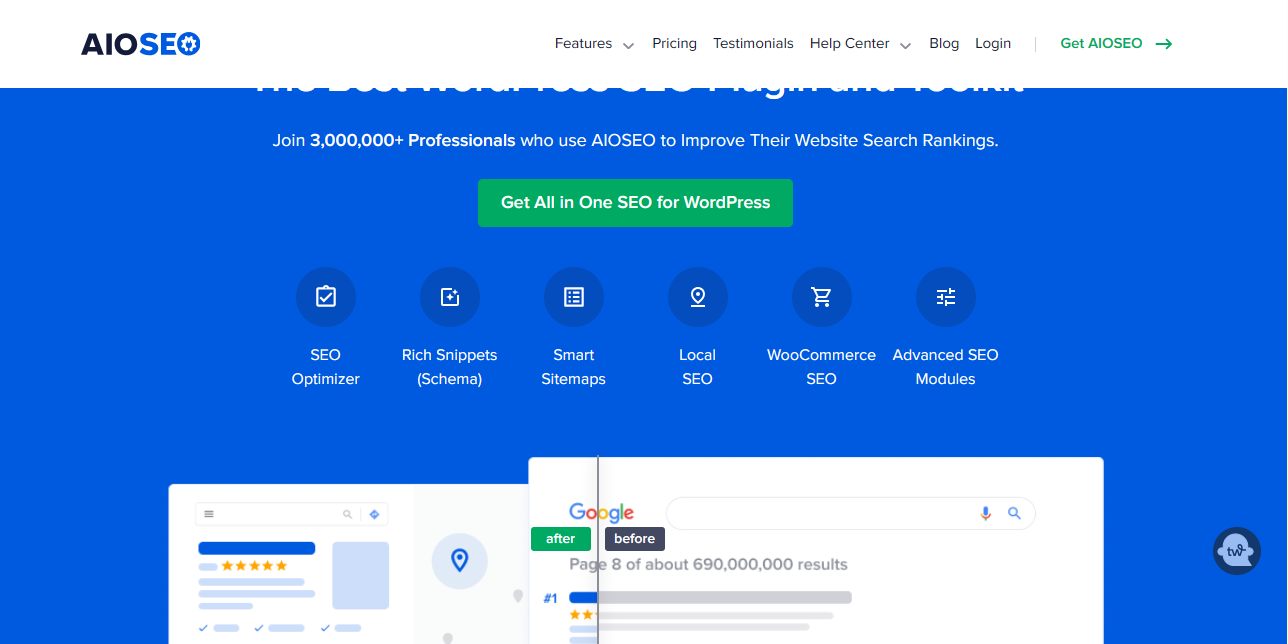The height and width of the screenshot is (644, 1288).
Task: Click the SEO Optimizer clipboard icon
Action: 326,297
